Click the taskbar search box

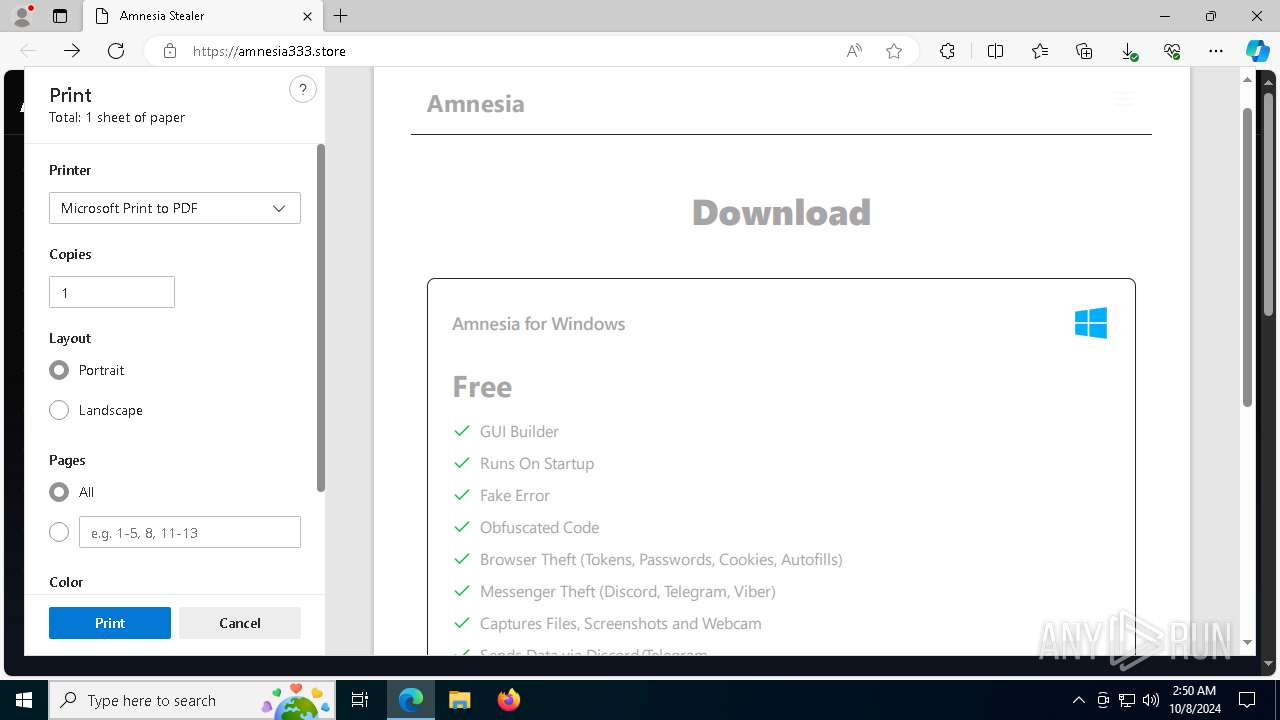point(193,700)
